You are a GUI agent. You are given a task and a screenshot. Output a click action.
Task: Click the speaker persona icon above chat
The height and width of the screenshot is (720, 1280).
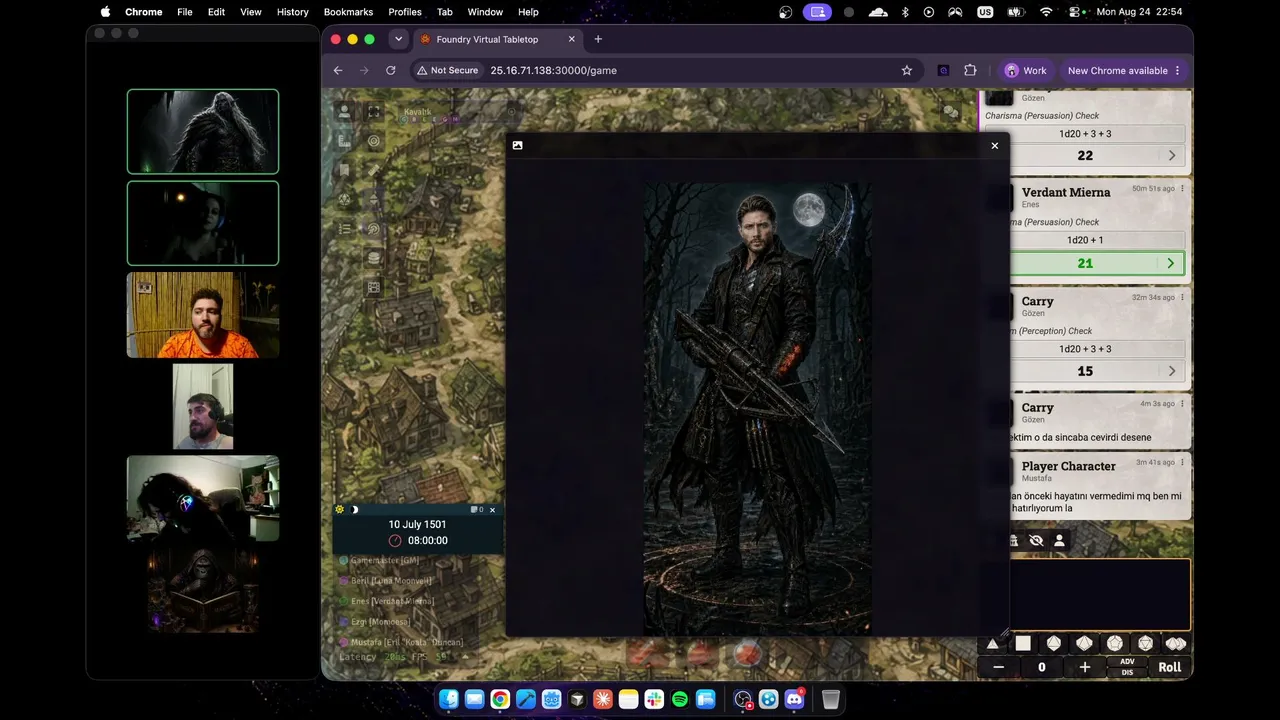[x=1059, y=541]
